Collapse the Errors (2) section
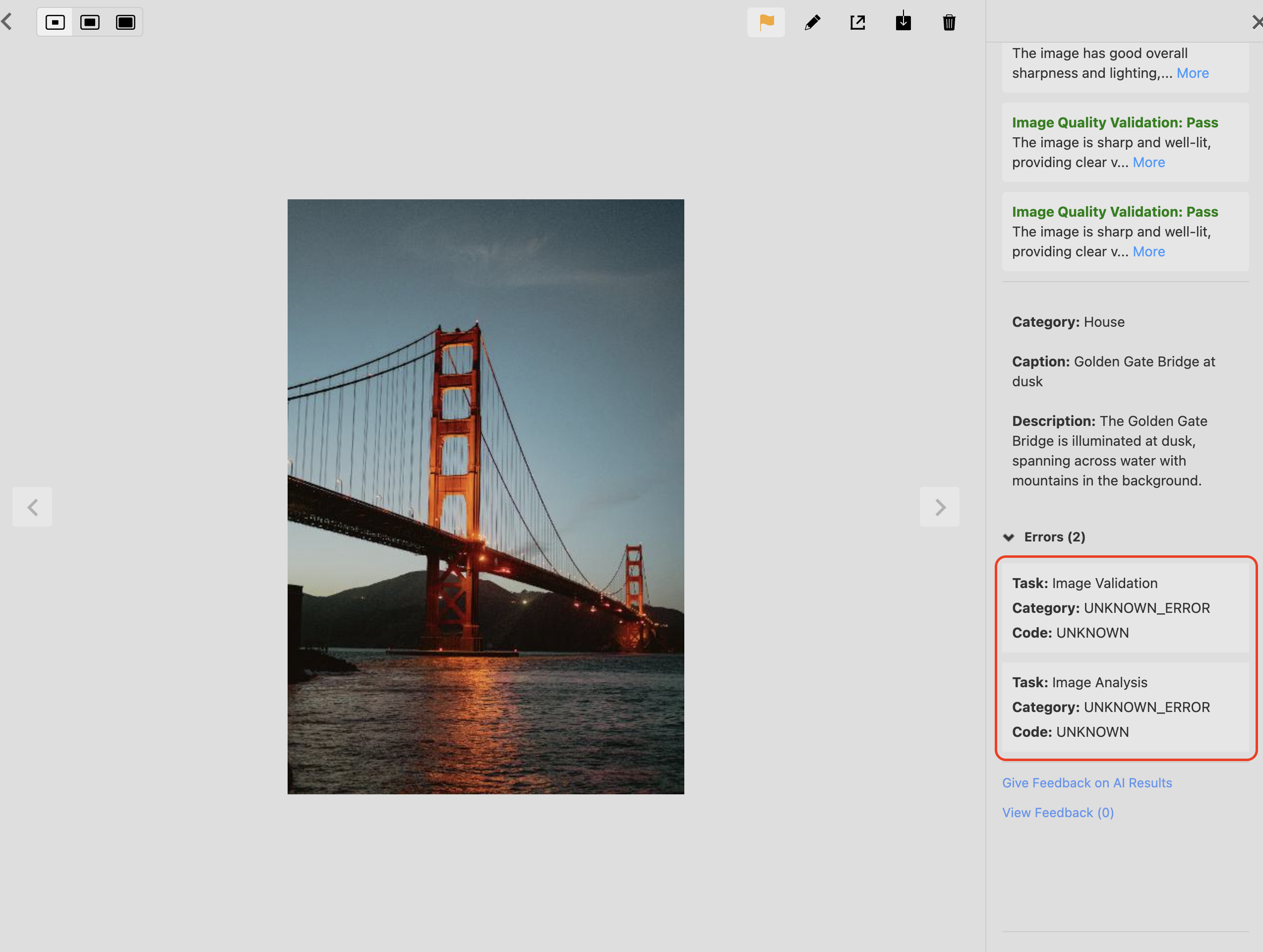The height and width of the screenshot is (952, 1263). click(x=1009, y=537)
